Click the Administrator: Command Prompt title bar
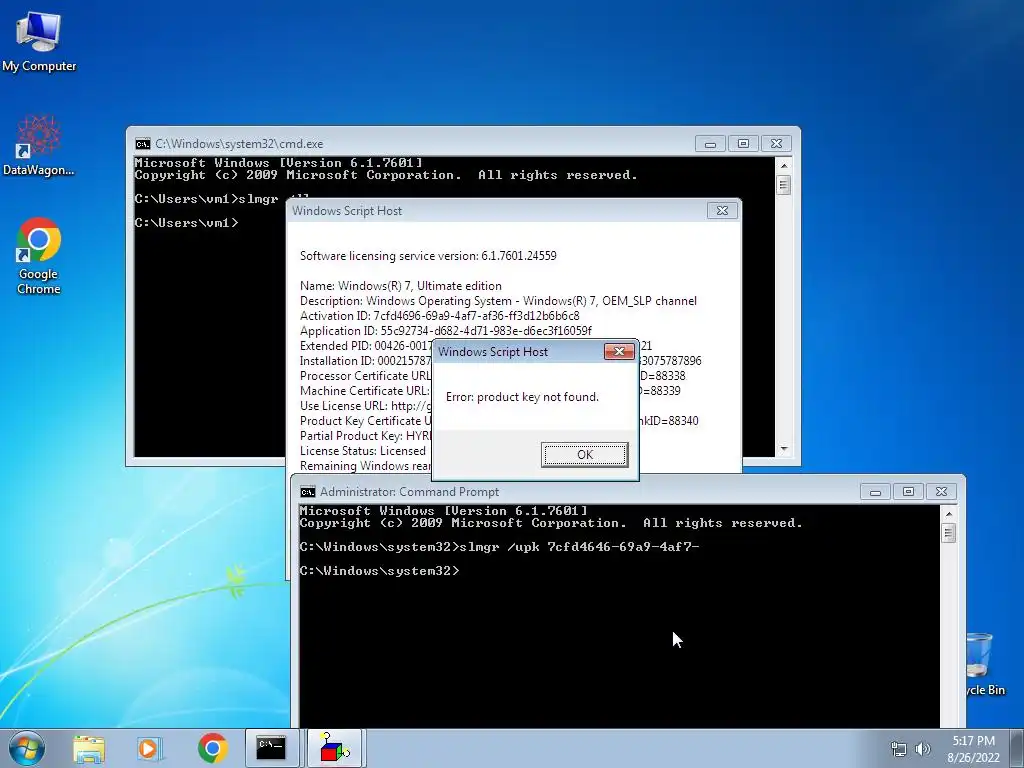This screenshot has height=768, width=1024. [x=581, y=492]
